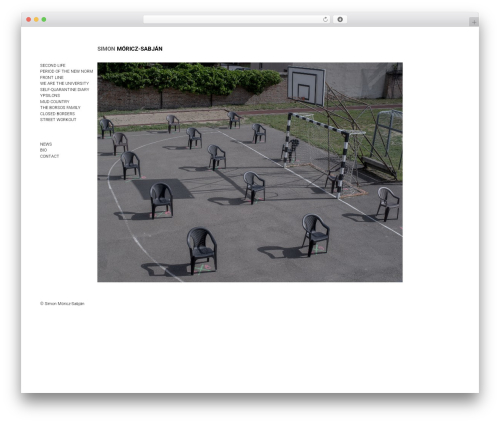This screenshot has height=423, width=500.
Task: Go to the News page
Action: [x=46, y=144]
